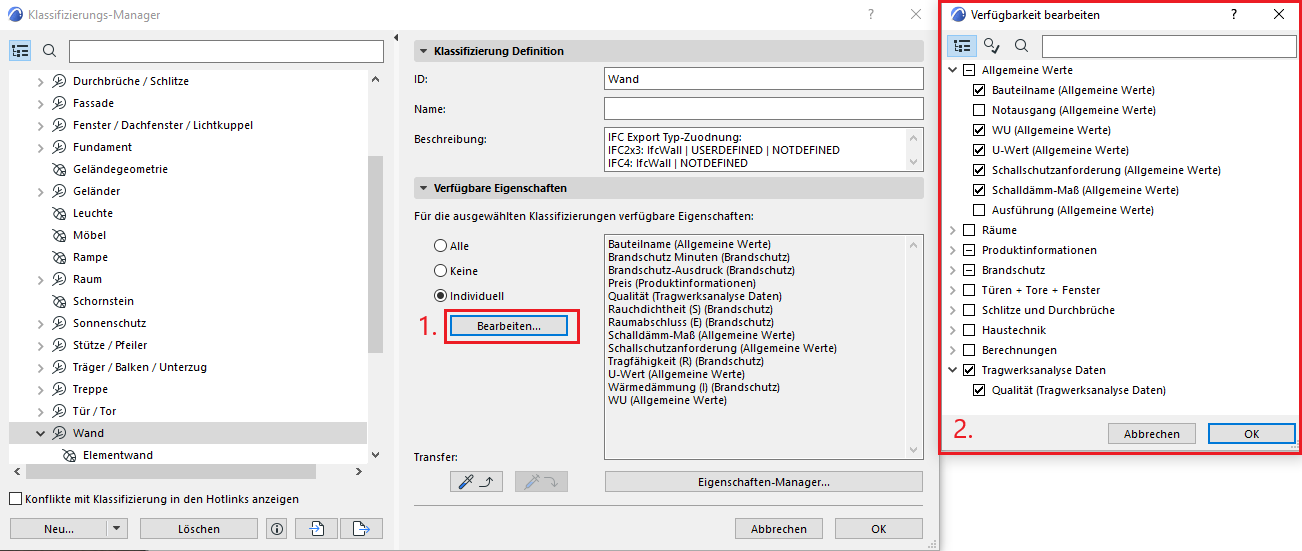Image resolution: width=1302 pixels, height=551 pixels.
Task: Click the search magnifier in Klassifizierungs-Manager
Action: pyautogui.click(x=50, y=51)
